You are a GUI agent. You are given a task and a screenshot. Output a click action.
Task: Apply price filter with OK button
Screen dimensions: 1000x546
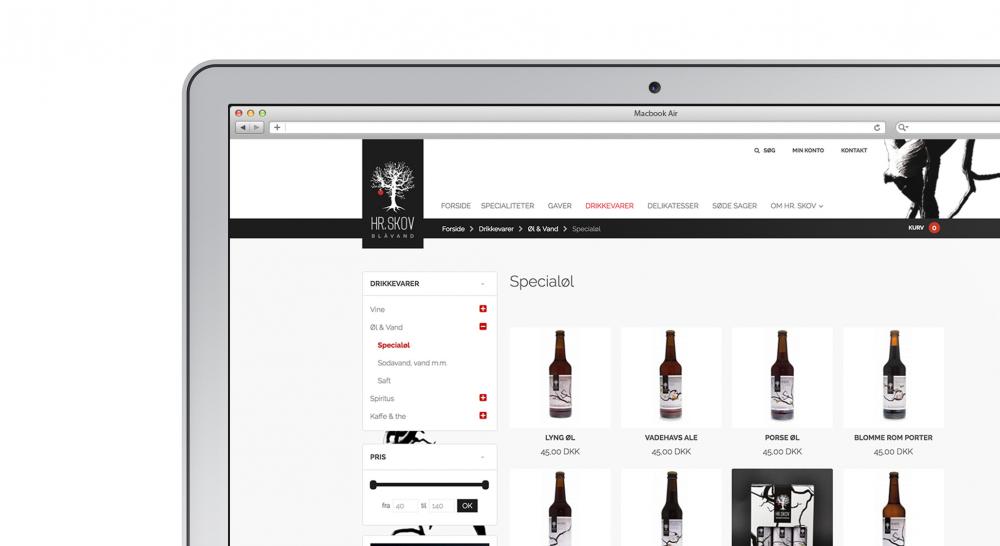467,506
